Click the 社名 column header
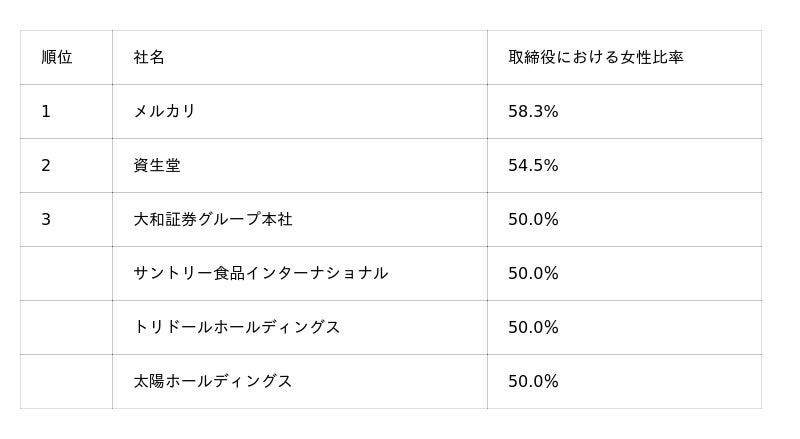 149,58
